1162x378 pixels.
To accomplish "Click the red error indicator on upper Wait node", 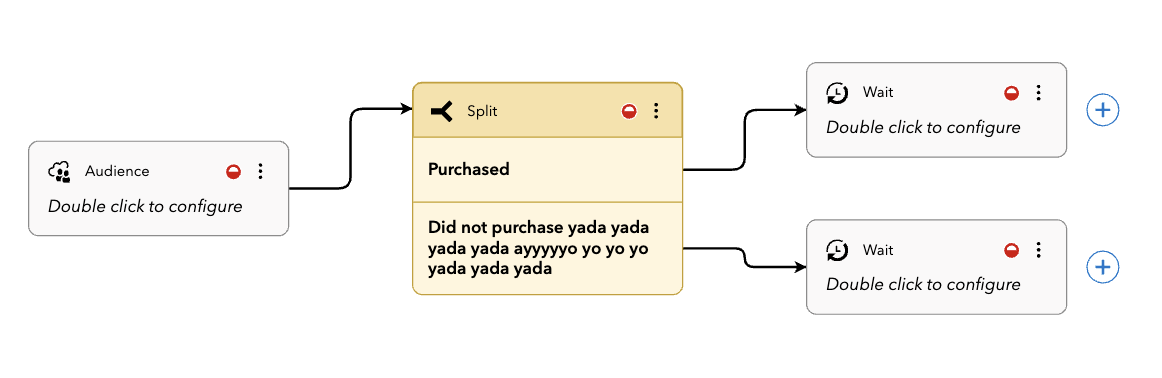I will click(x=1012, y=93).
